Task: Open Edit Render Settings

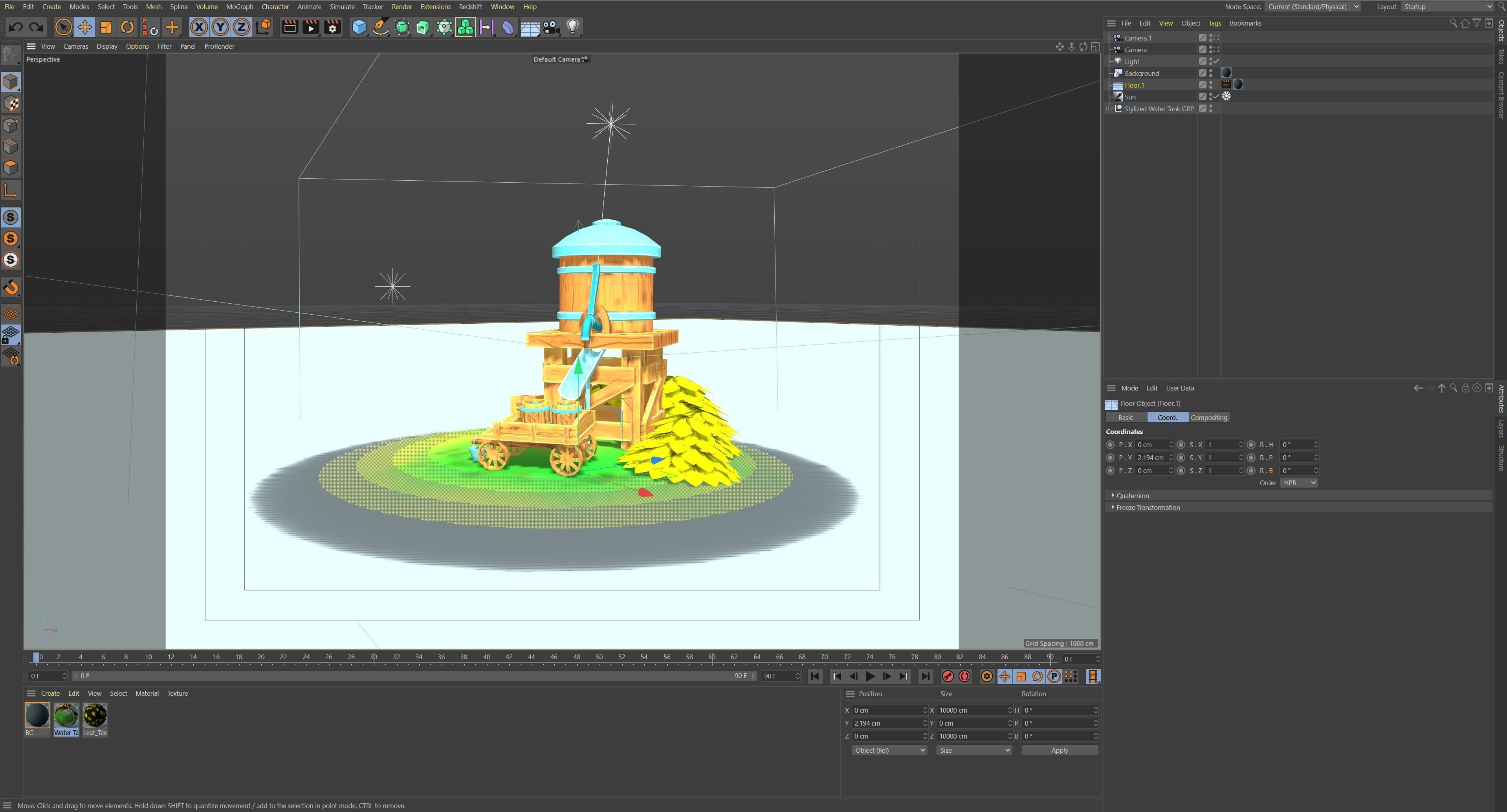Action: coord(332,27)
